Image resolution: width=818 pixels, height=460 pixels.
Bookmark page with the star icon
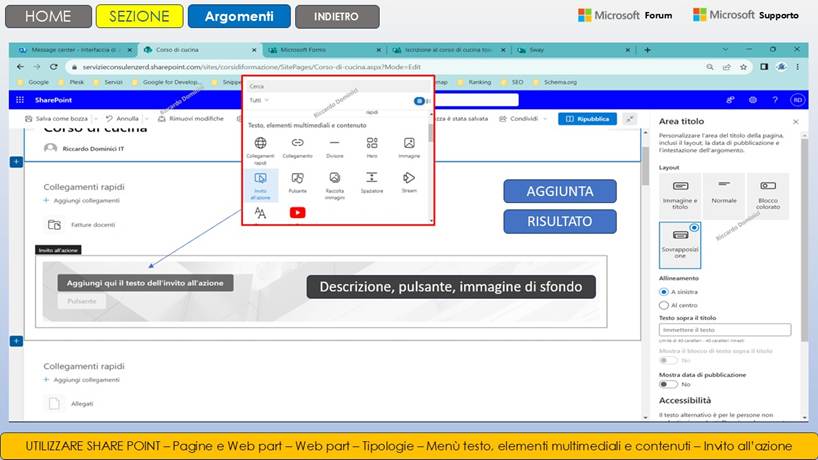[x=743, y=67]
